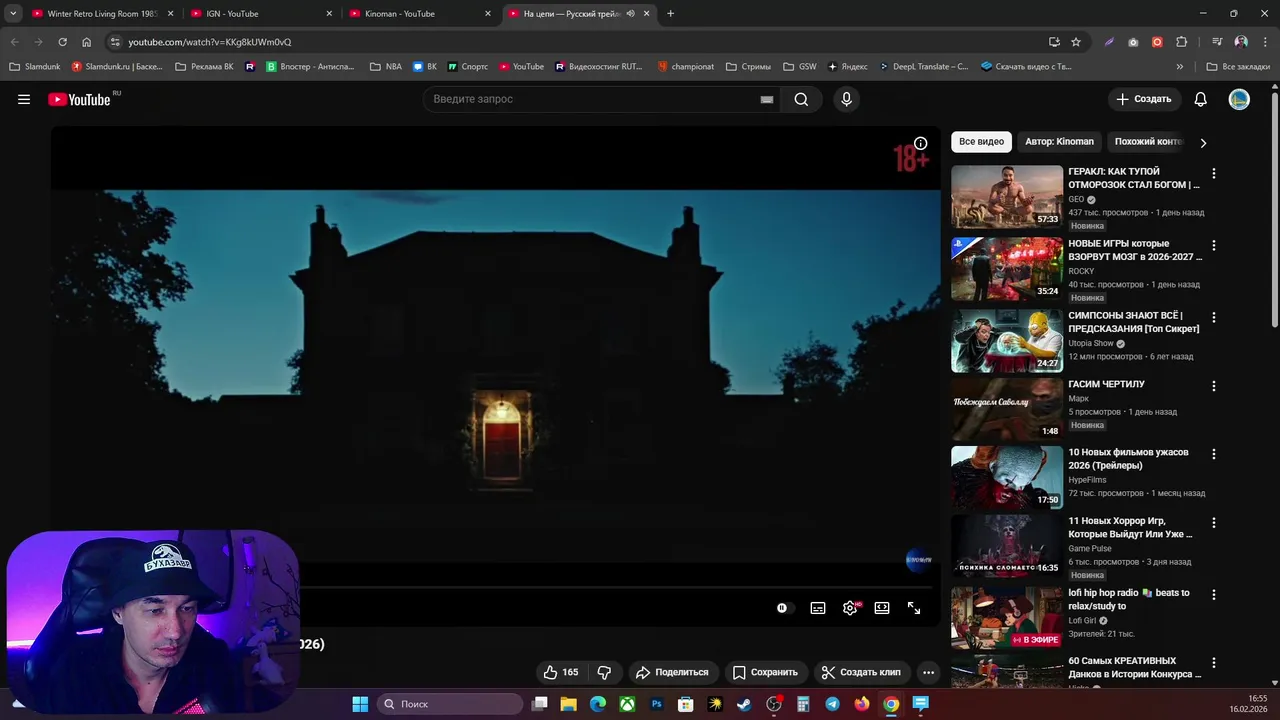
Task: Start the YouTube search with magnifier button
Action: click(801, 99)
